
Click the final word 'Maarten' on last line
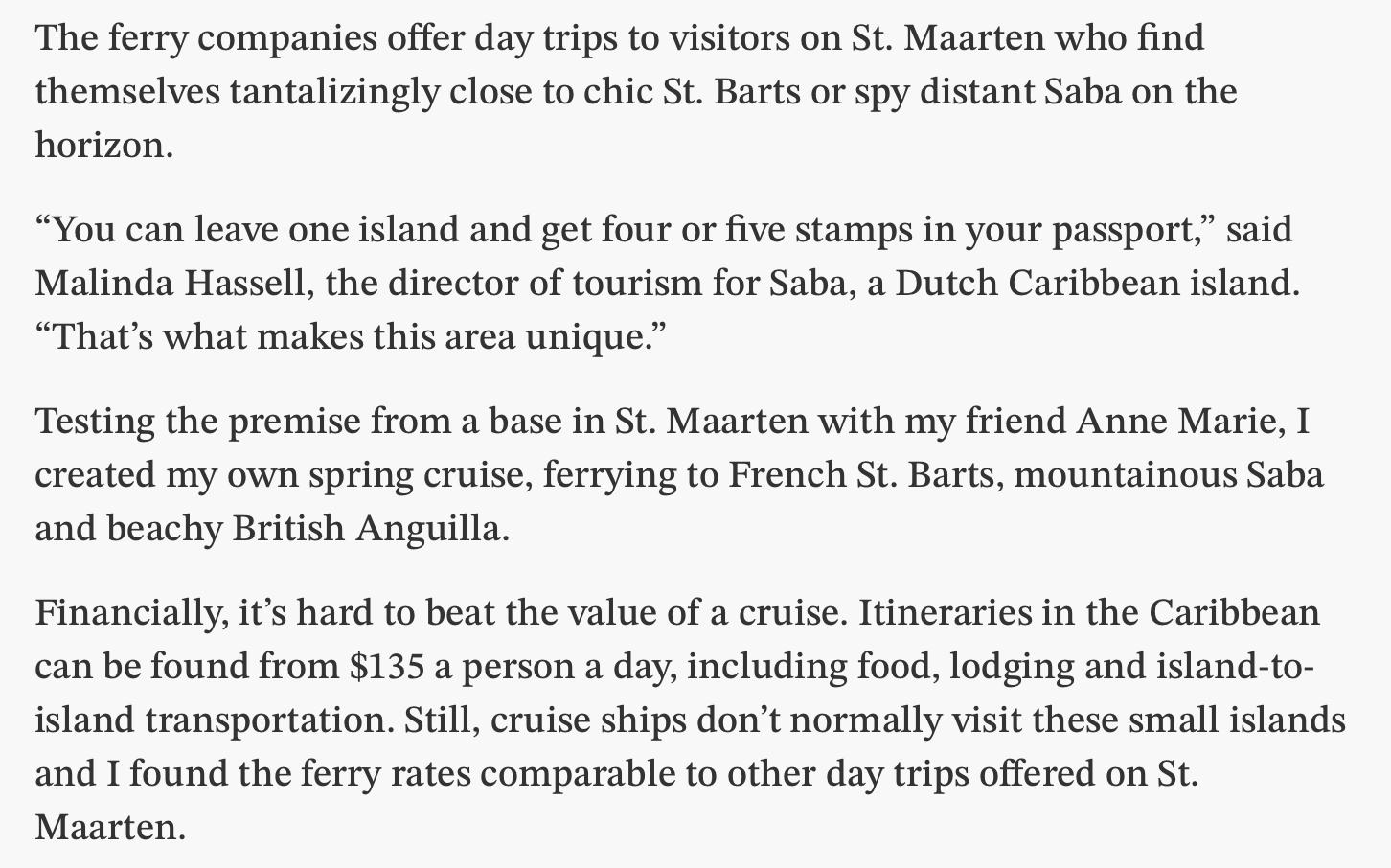105,827
